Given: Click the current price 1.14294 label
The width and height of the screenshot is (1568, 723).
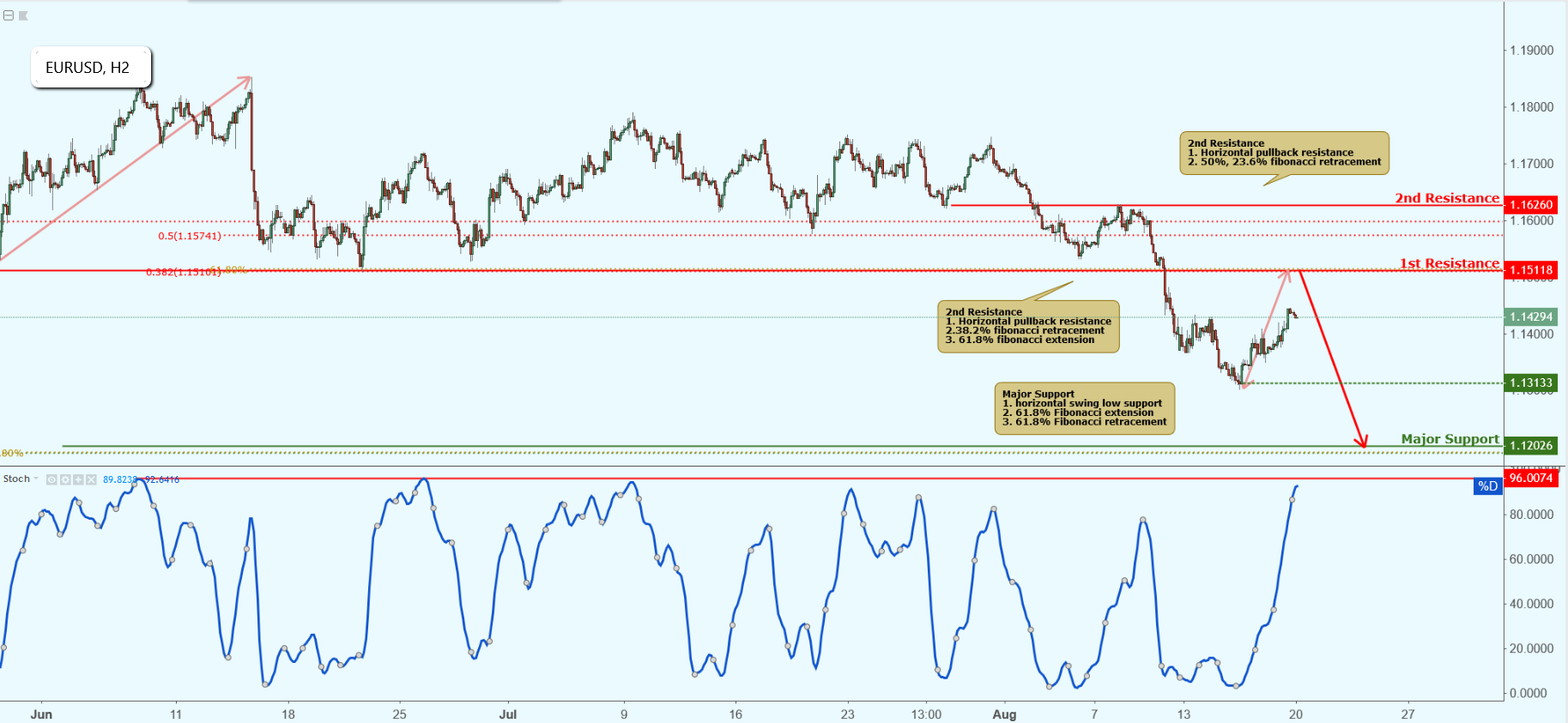Looking at the screenshot, I should click(1531, 316).
